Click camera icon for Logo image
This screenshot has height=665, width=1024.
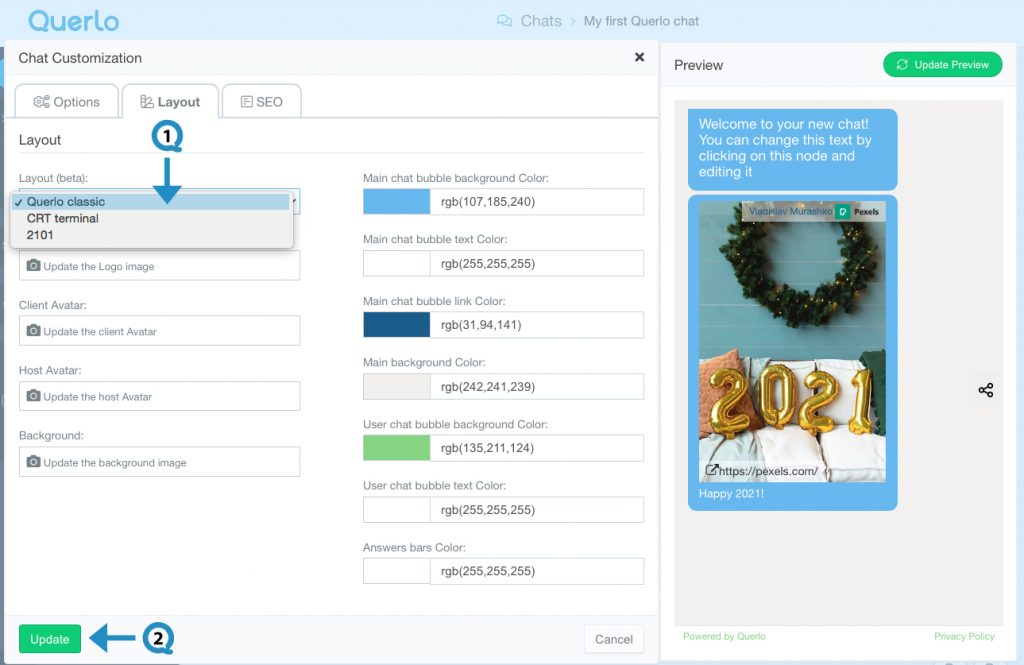pos(33,265)
